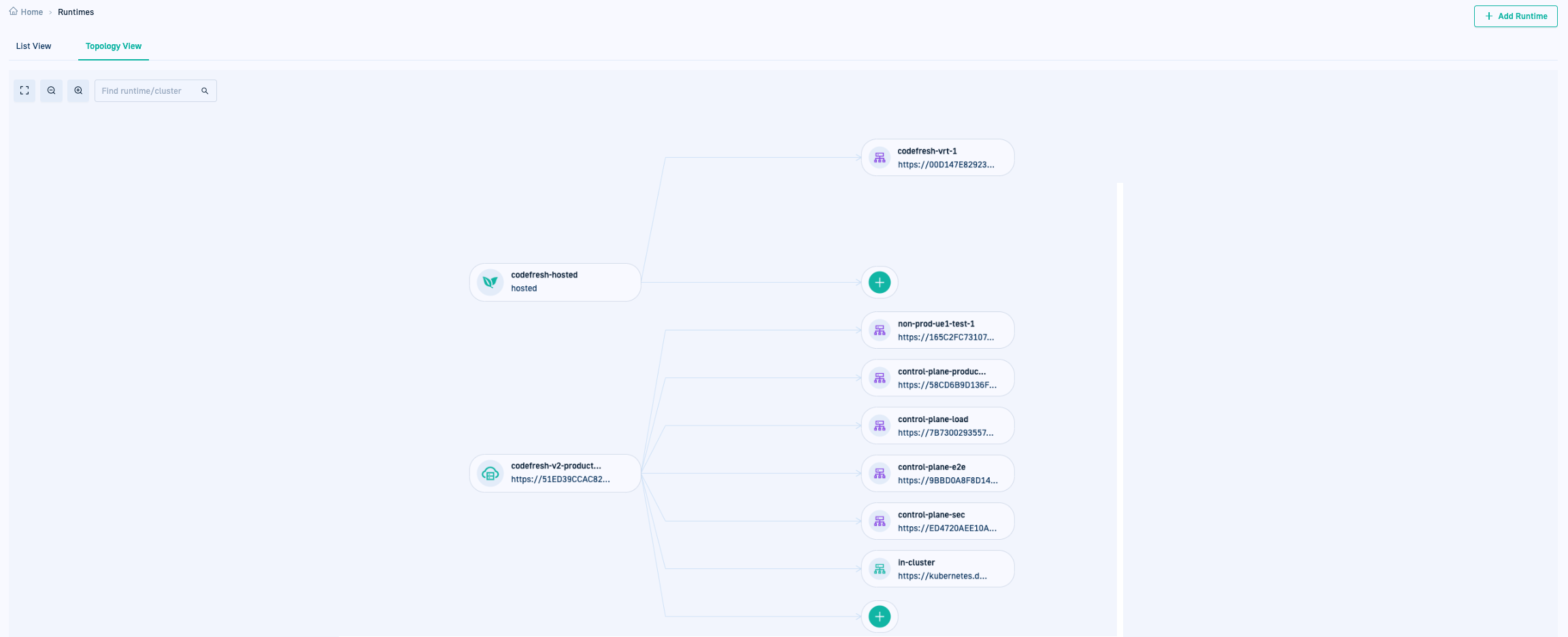Click the green plus under codefresh-hosted
Screen dimensions: 1568x637
880,282
